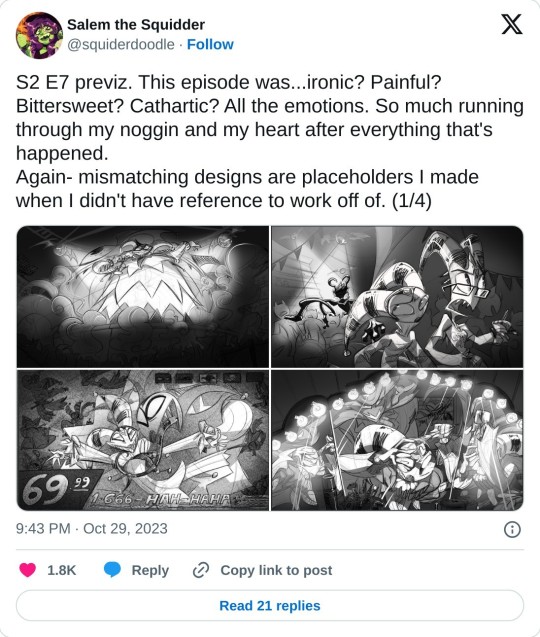Open the 9:43 PM Oct 29, 2023 timestamp
The image size is (540, 637).
pyautogui.click(x=92, y=529)
